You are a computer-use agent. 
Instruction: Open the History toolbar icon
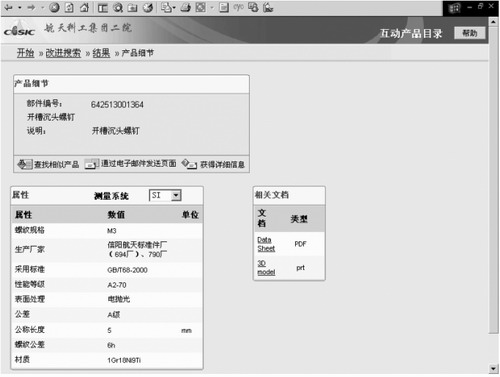pos(148,7)
